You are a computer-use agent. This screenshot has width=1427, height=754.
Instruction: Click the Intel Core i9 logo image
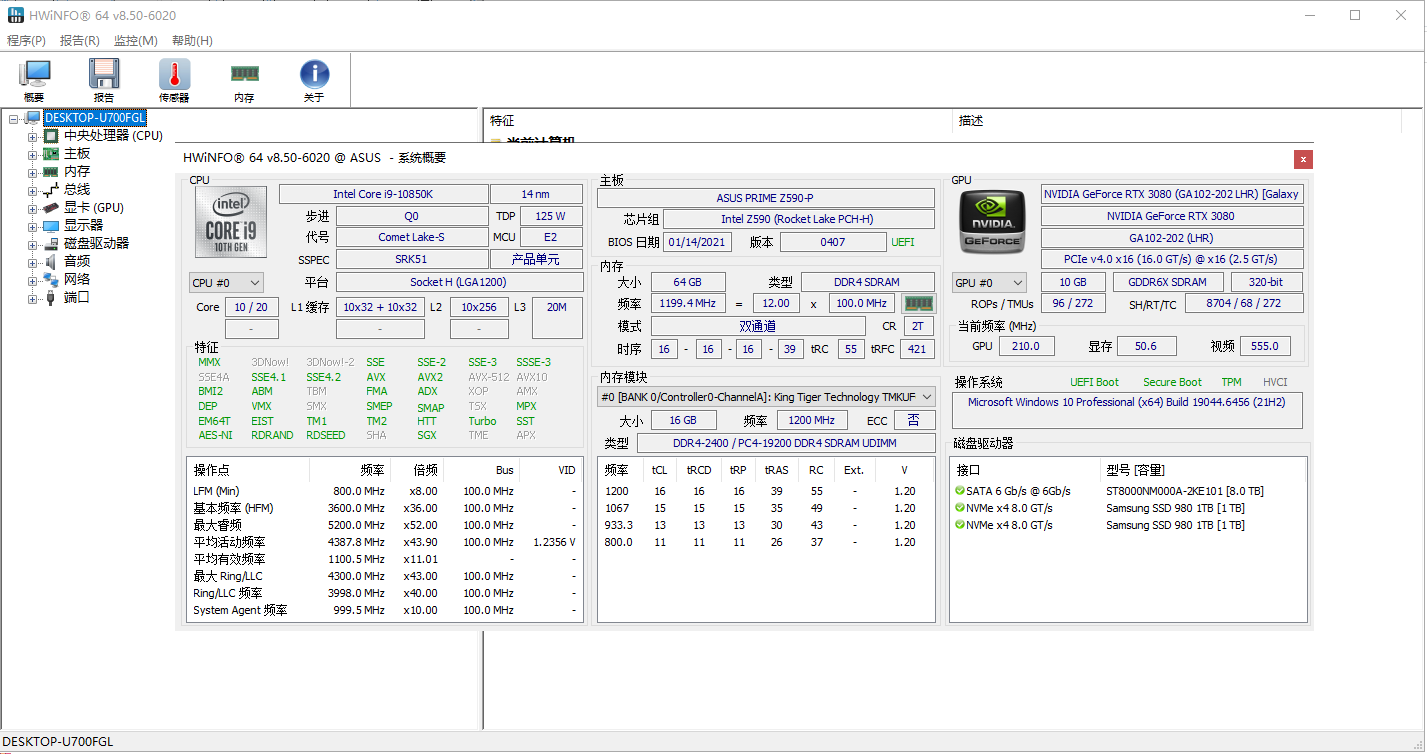(x=231, y=224)
